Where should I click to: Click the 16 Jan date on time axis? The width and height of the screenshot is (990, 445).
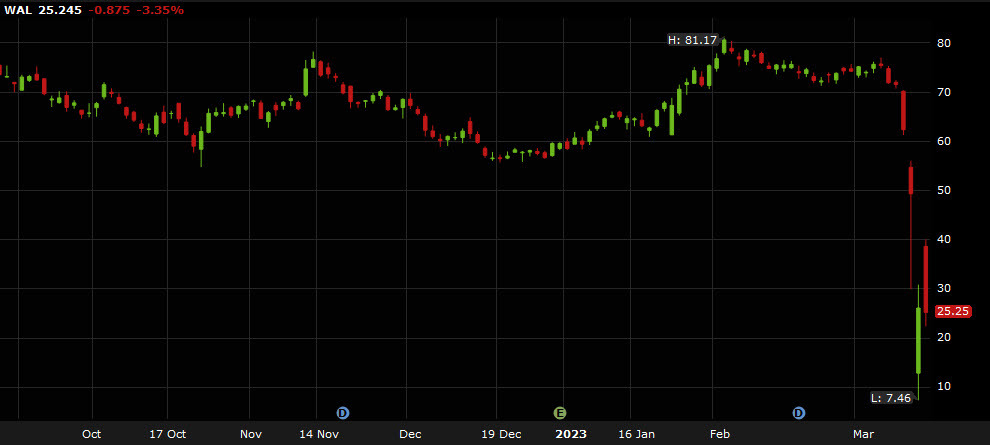pos(637,434)
